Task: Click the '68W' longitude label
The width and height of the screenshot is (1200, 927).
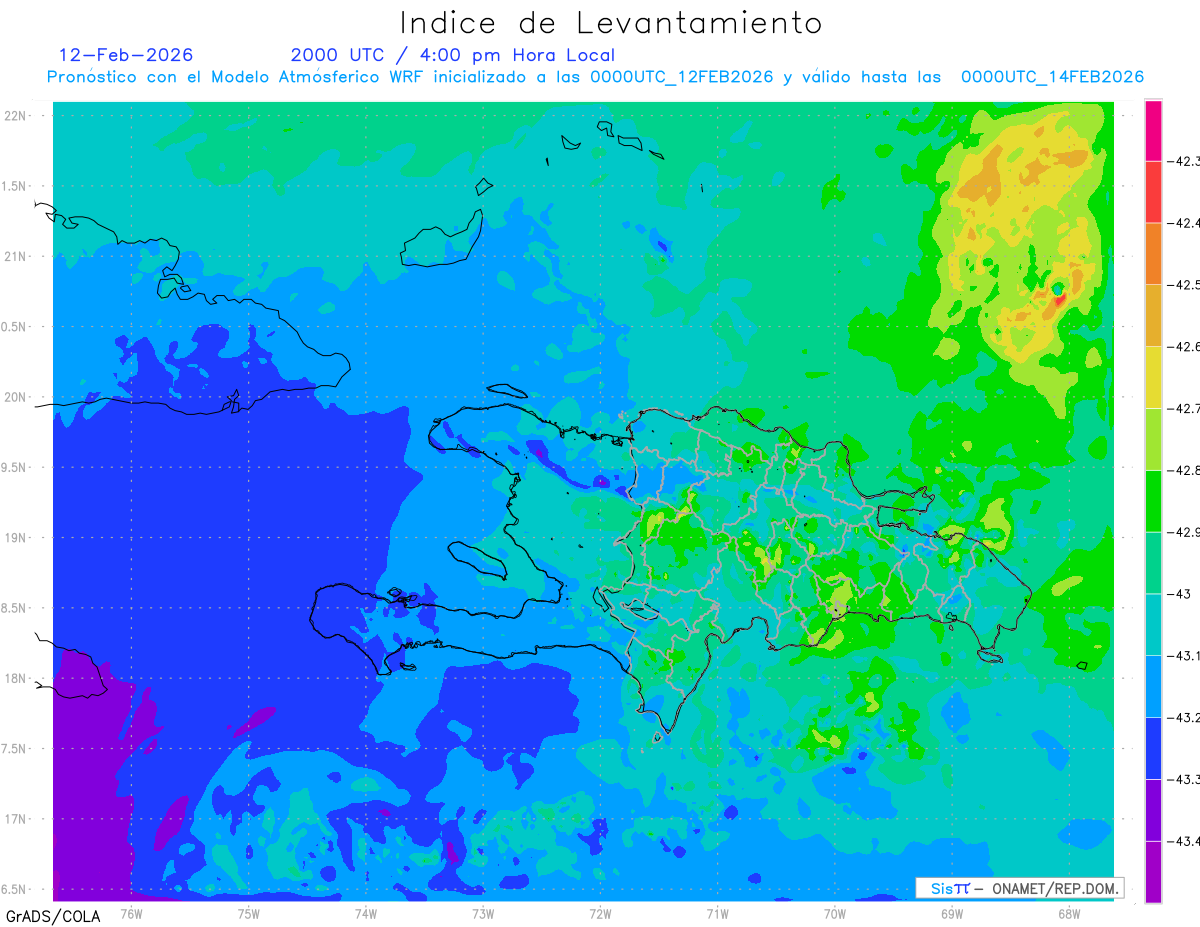Action: tap(1068, 913)
